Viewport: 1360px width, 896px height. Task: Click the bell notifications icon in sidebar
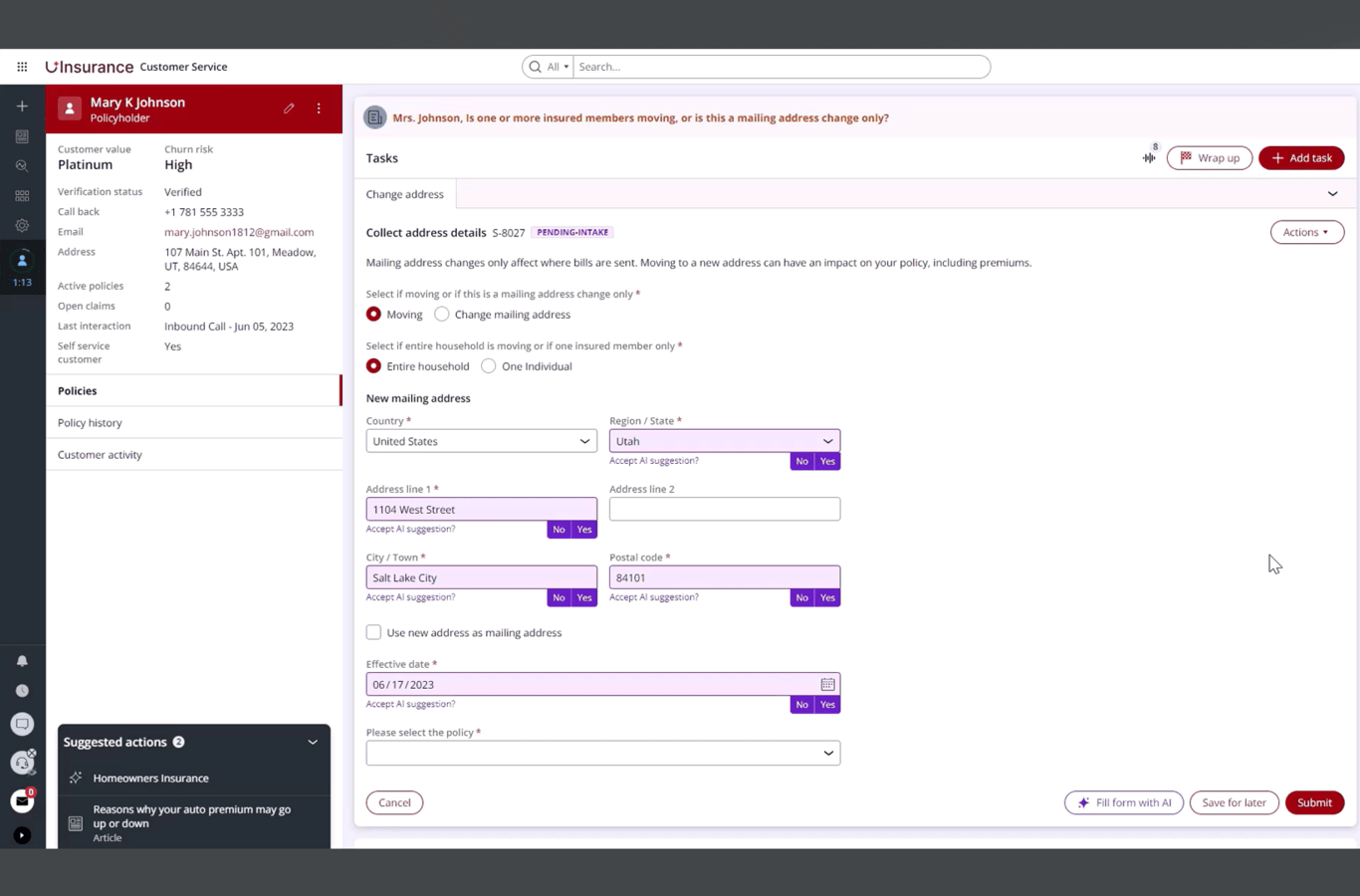click(x=22, y=659)
